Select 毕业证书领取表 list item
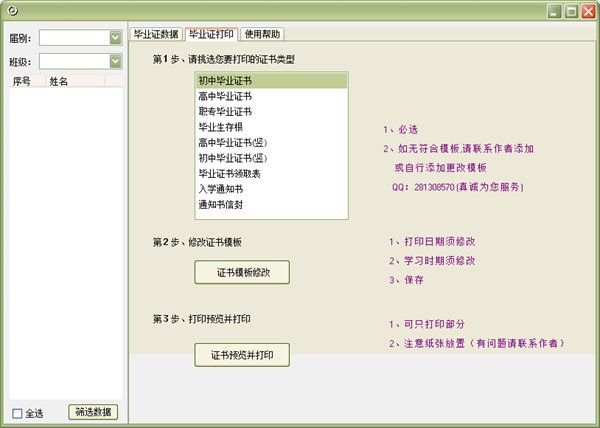 [x=271, y=174]
